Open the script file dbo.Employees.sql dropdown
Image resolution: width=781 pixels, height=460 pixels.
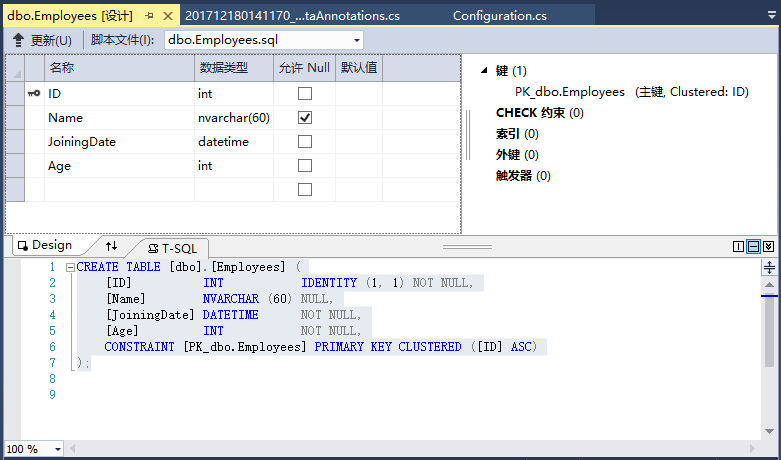point(357,40)
